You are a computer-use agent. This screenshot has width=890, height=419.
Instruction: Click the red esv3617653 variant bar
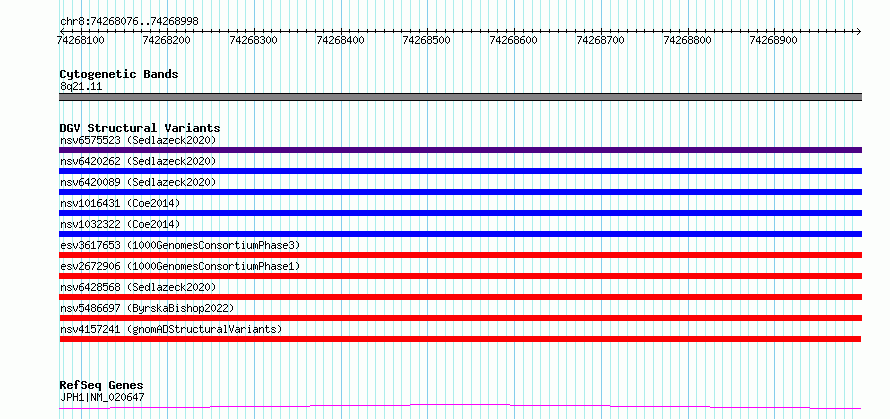pyautogui.click(x=460, y=255)
